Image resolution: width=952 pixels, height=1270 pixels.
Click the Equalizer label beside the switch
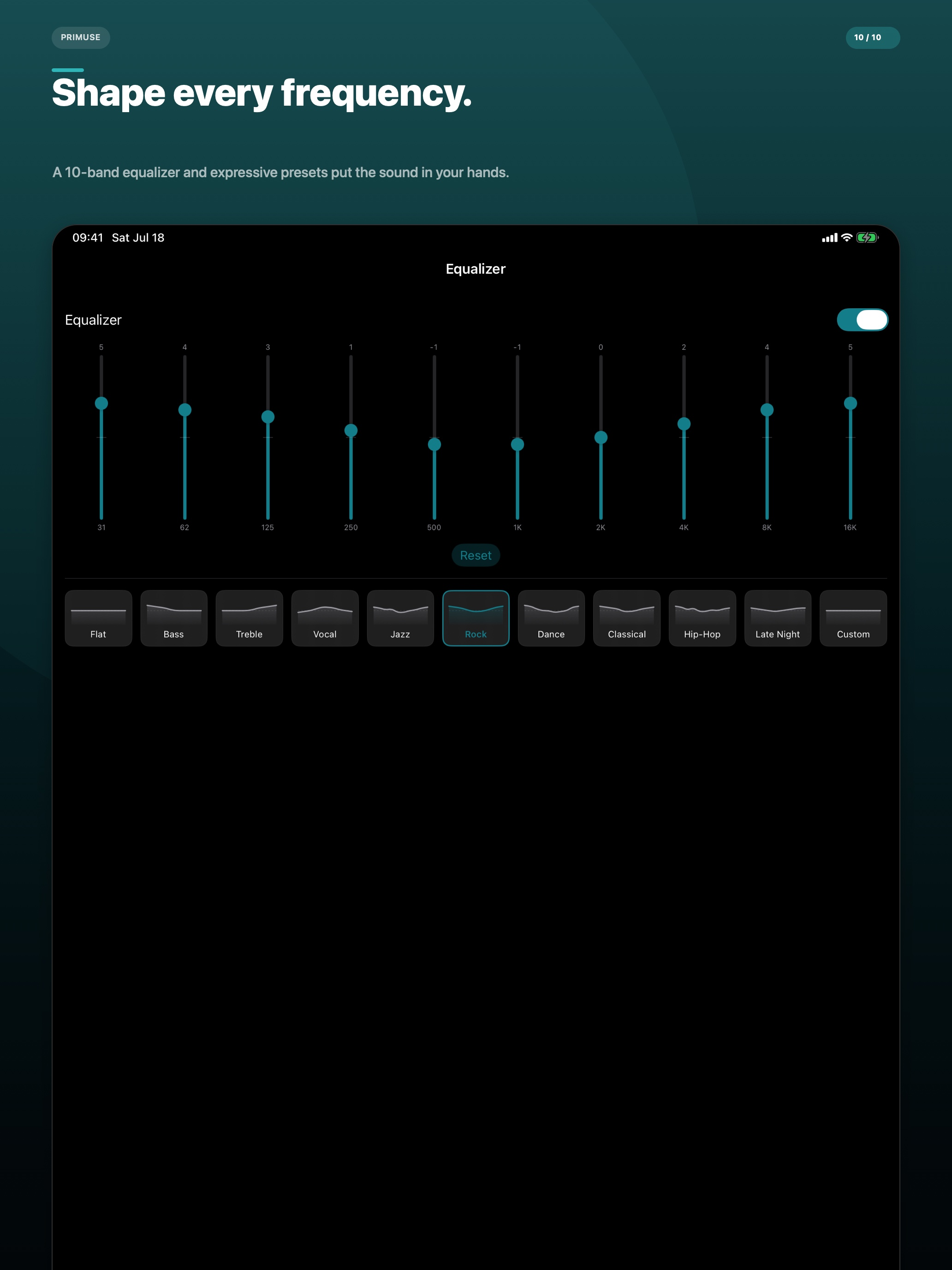coord(94,320)
